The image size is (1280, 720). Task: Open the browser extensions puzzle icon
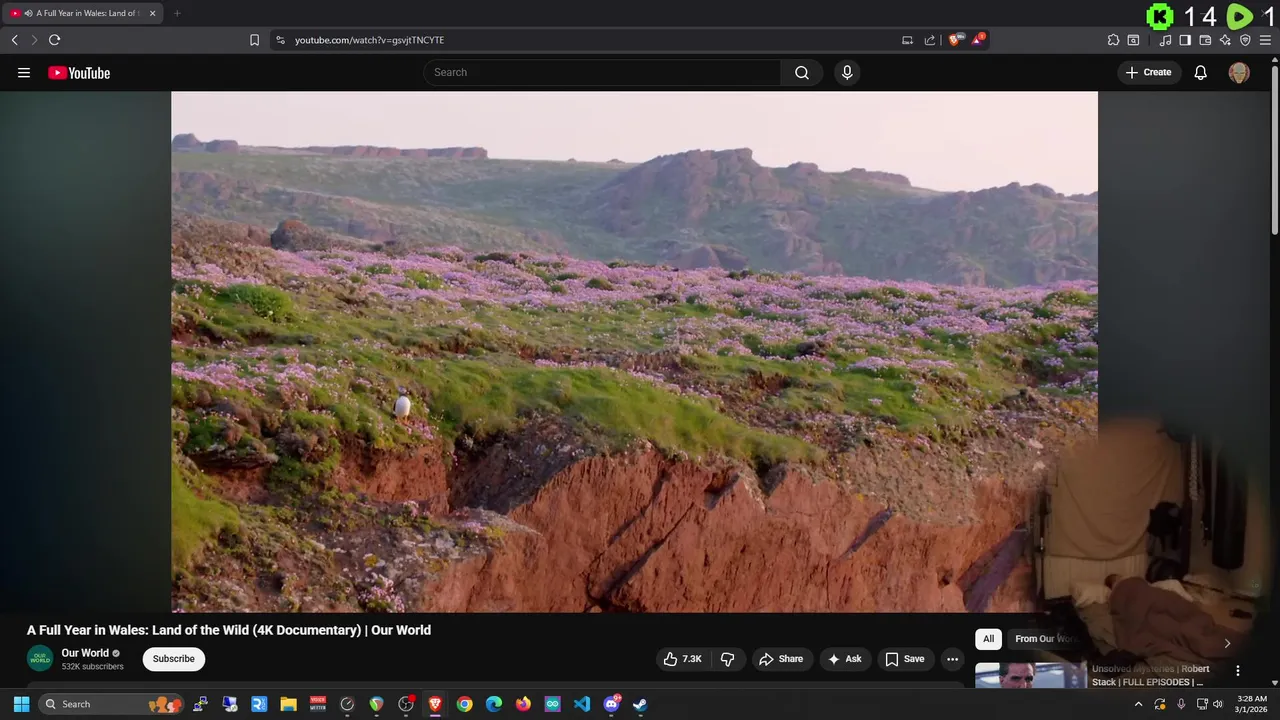pyautogui.click(x=1113, y=40)
